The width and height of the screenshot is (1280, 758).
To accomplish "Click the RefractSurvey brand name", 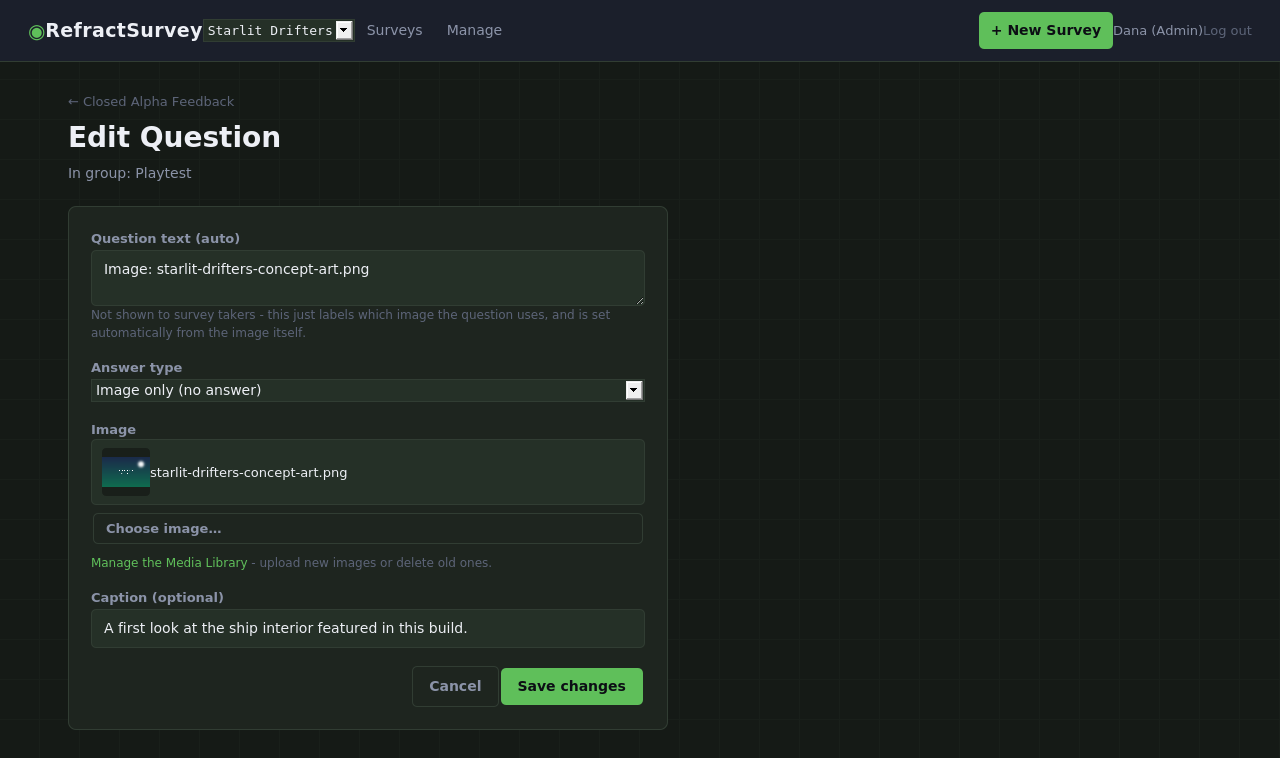I will pos(124,30).
